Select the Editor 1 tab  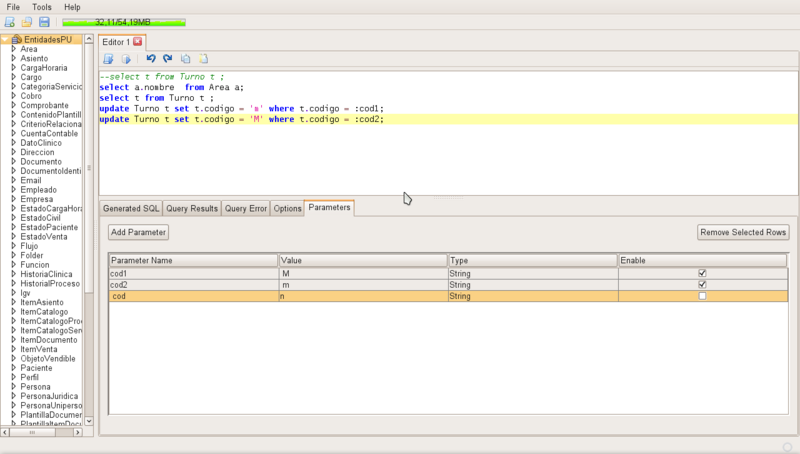[x=116, y=42]
